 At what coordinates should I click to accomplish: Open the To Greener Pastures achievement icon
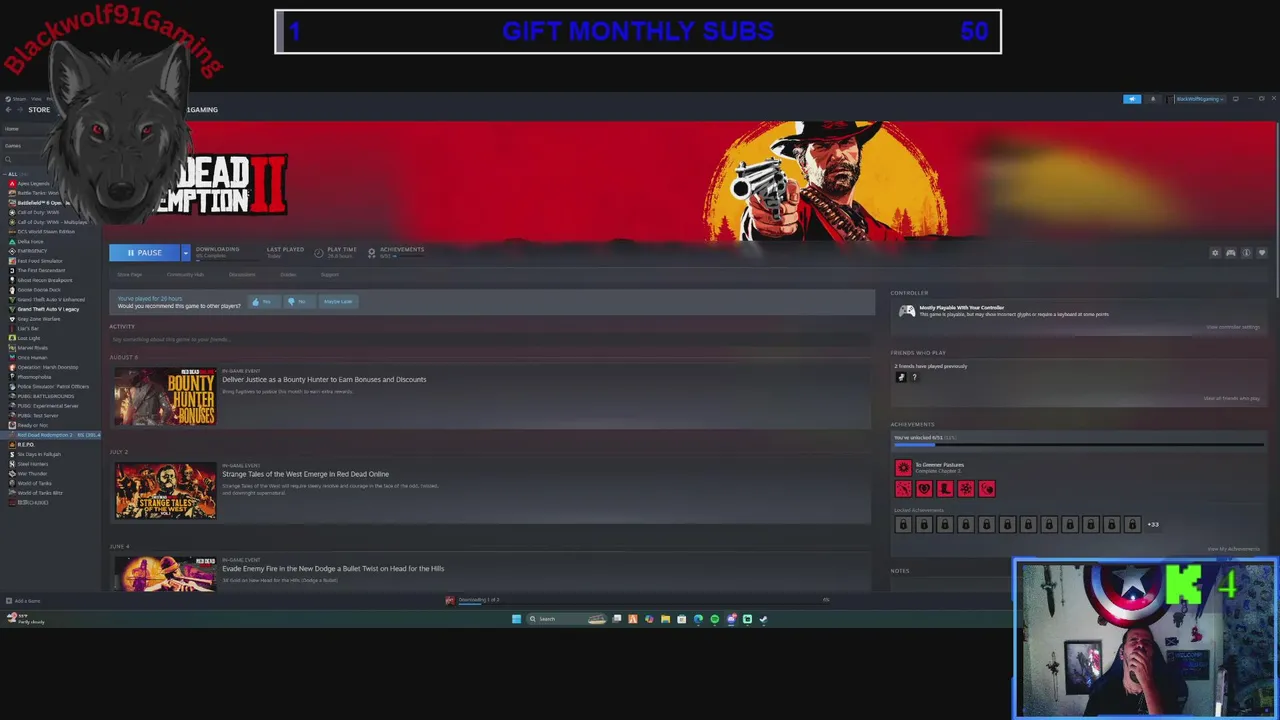tap(903, 467)
